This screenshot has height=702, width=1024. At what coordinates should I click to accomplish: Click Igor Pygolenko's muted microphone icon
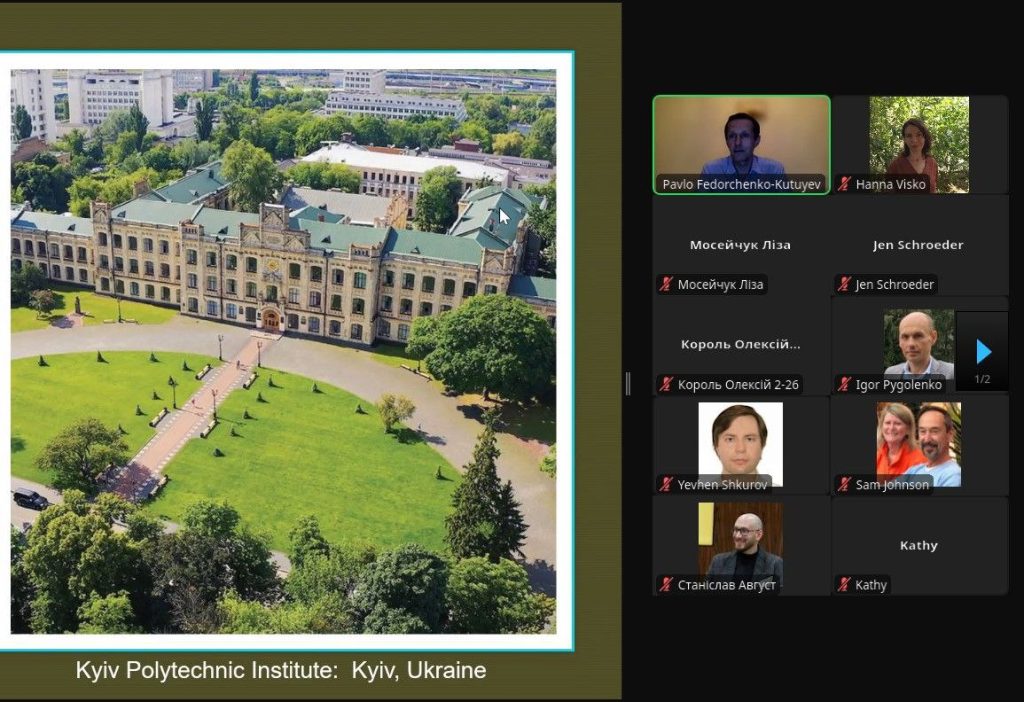point(844,384)
